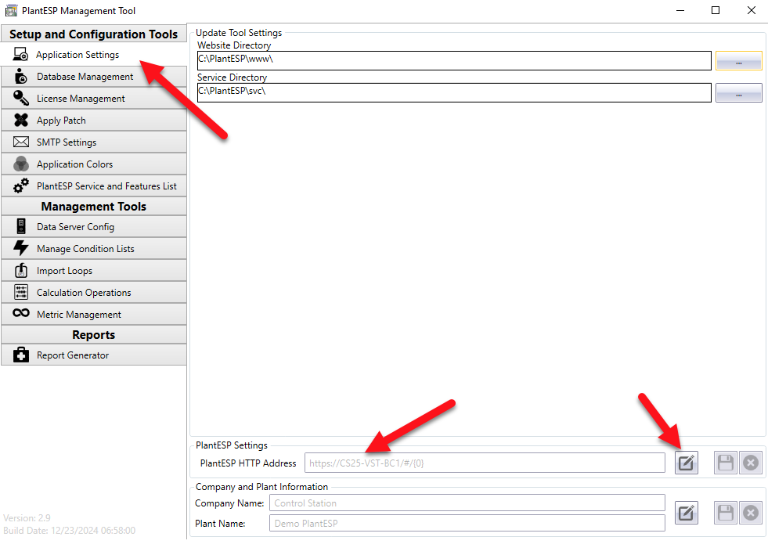The width and height of the screenshot is (768, 540).
Task: Click the Data Server Config server icon
Action: pyautogui.click(x=21, y=226)
